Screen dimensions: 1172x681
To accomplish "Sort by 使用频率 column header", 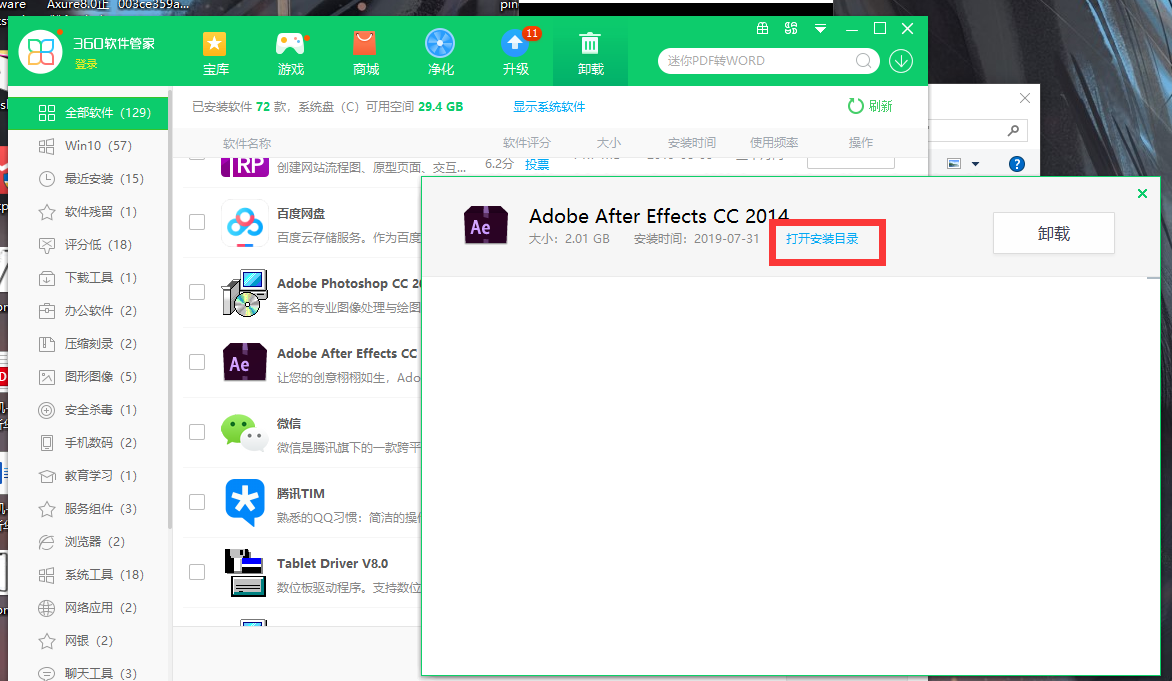I will click(774, 143).
